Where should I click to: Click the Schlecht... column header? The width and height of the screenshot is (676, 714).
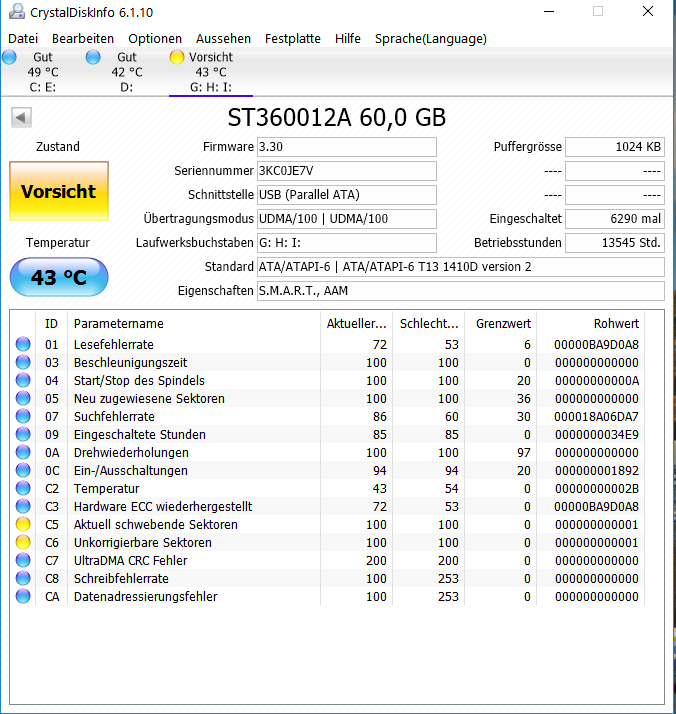(429, 324)
